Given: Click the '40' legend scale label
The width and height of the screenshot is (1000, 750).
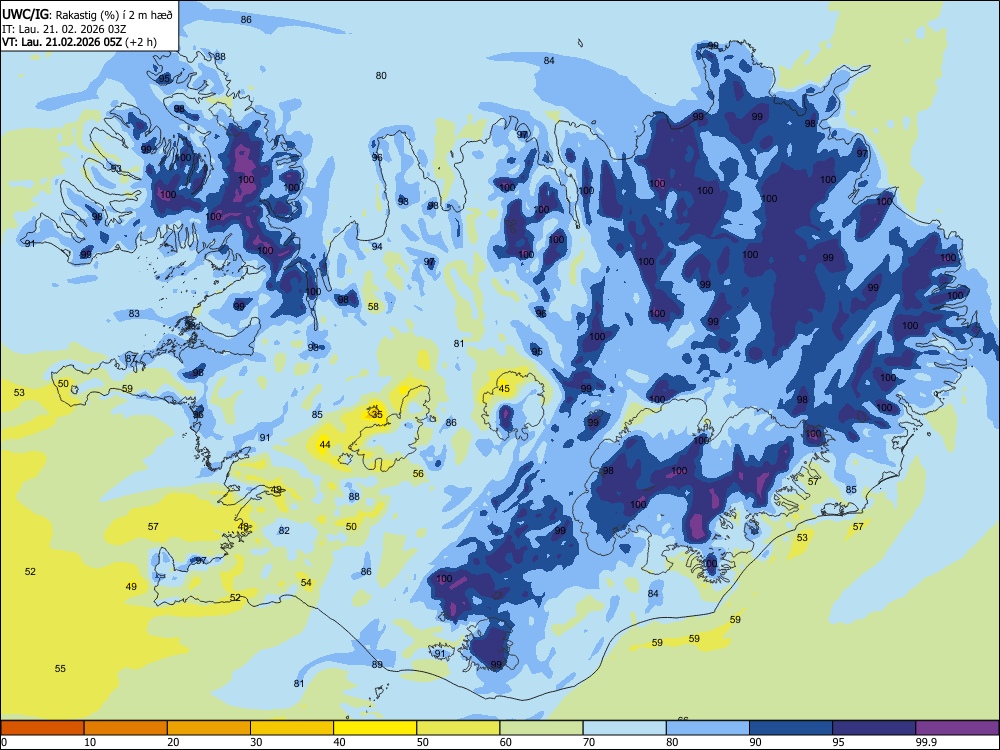Looking at the screenshot, I should (339, 742).
